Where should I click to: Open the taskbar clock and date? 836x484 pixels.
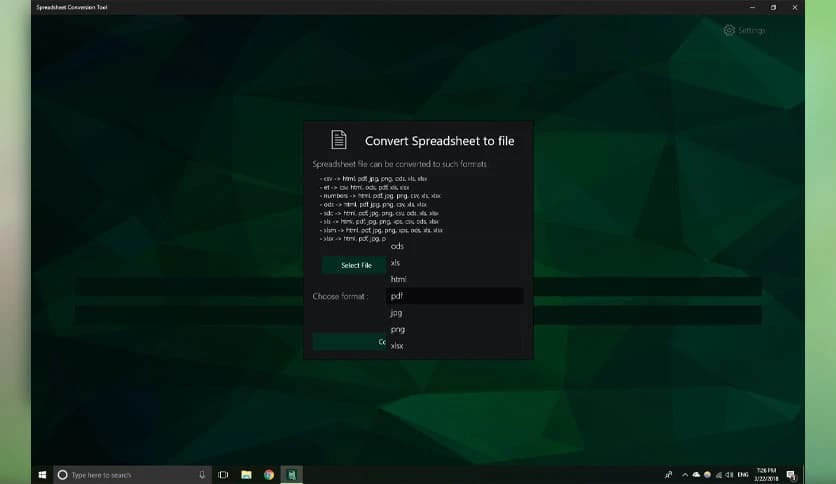[766, 474]
